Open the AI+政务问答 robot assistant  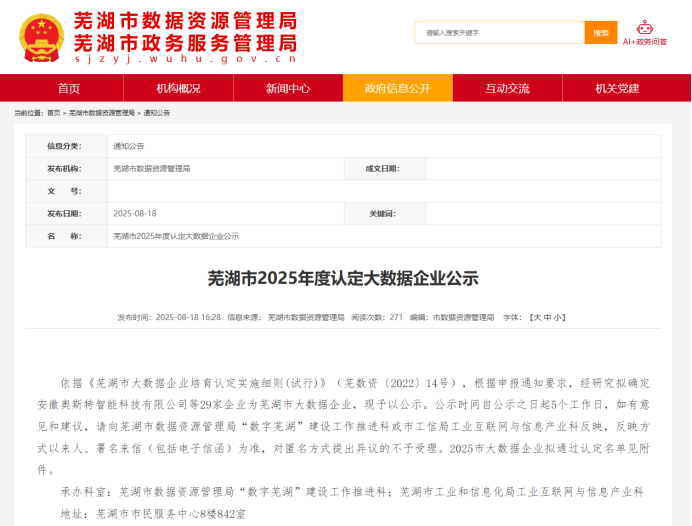(x=644, y=32)
